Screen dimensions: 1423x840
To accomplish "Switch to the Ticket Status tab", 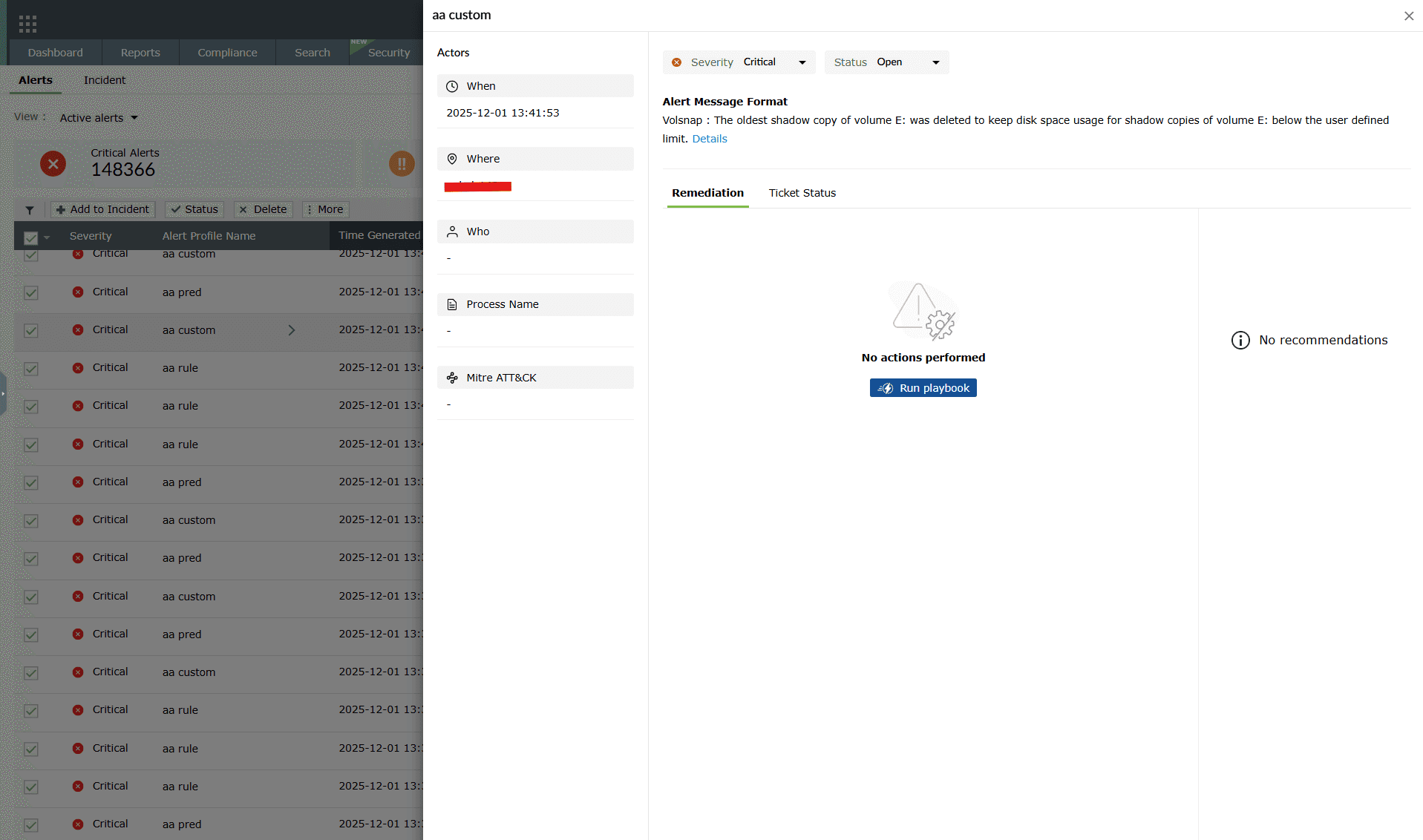I will (x=802, y=193).
